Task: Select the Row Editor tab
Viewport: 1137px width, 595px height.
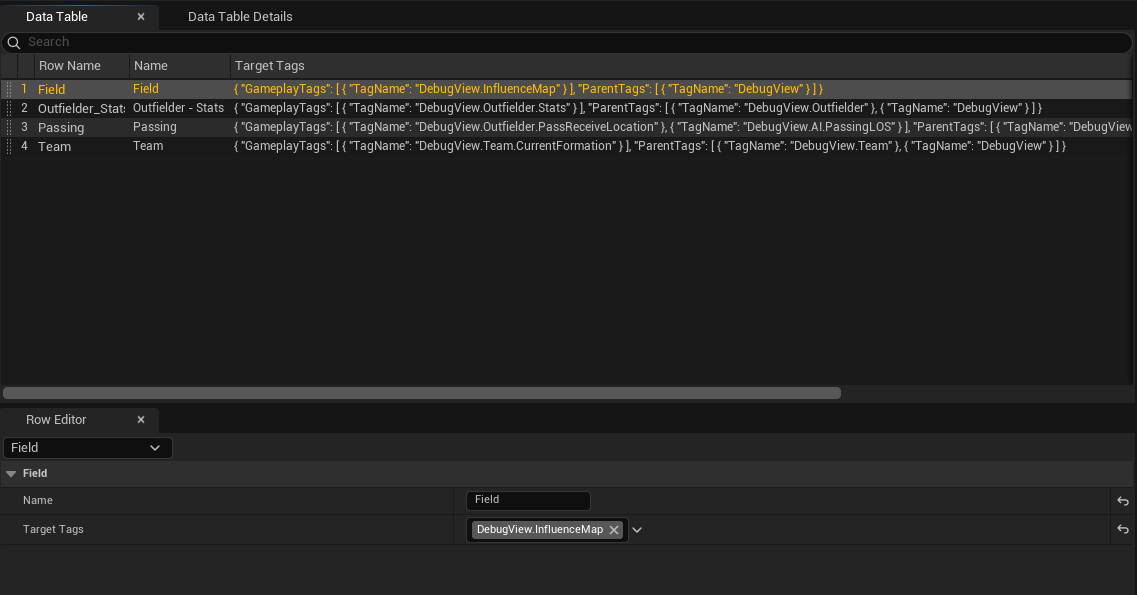Action: click(x=58, y=420)
